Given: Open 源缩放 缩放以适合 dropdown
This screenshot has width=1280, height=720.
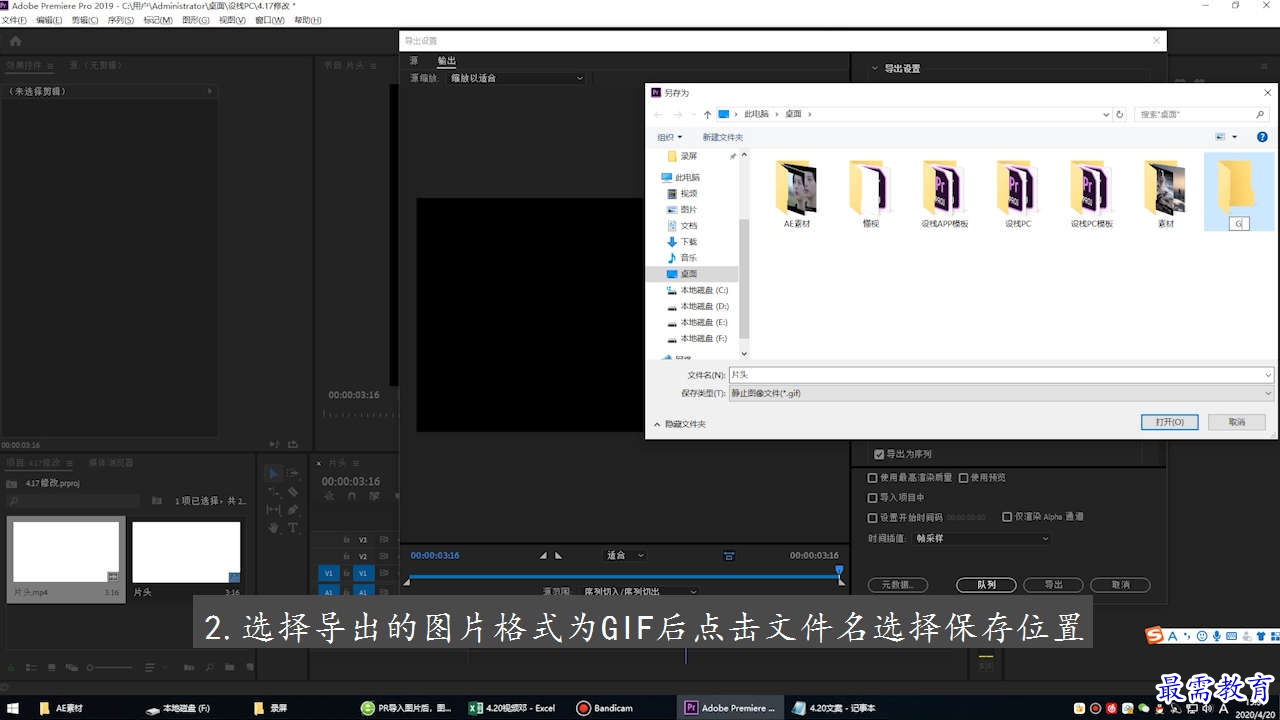Looking at the screenshot, I should point(516,78).
